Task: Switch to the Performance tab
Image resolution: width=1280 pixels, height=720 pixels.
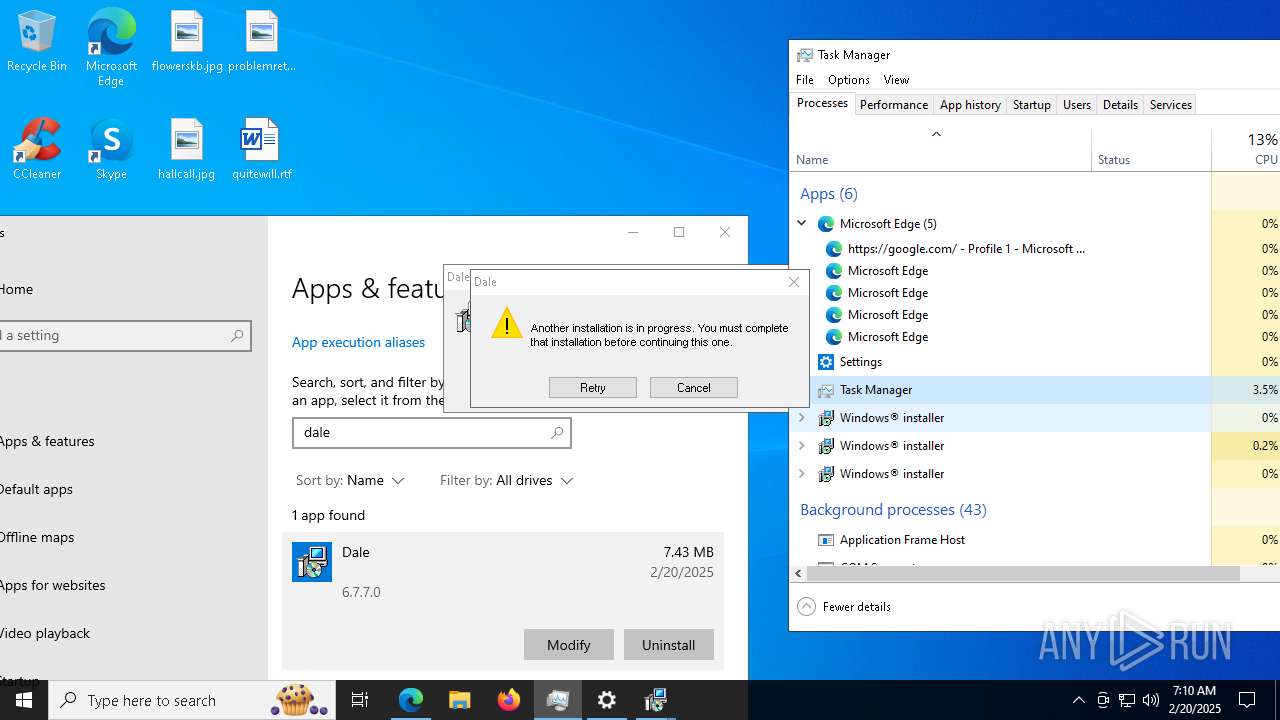Action: click(x=894, y=105)
